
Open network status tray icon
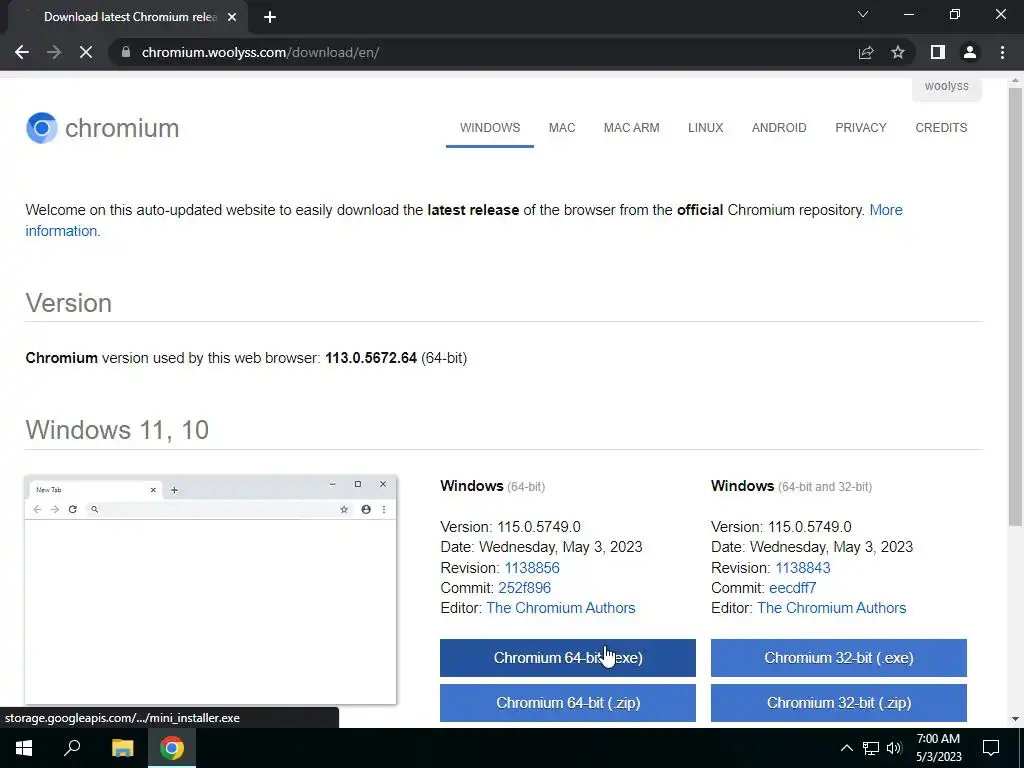point(871,748)
